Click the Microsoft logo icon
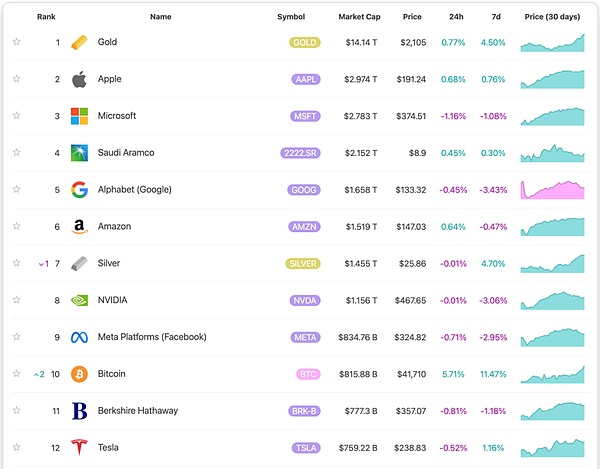This screenshot has height=469, width=600. click(x=79, y=116)
